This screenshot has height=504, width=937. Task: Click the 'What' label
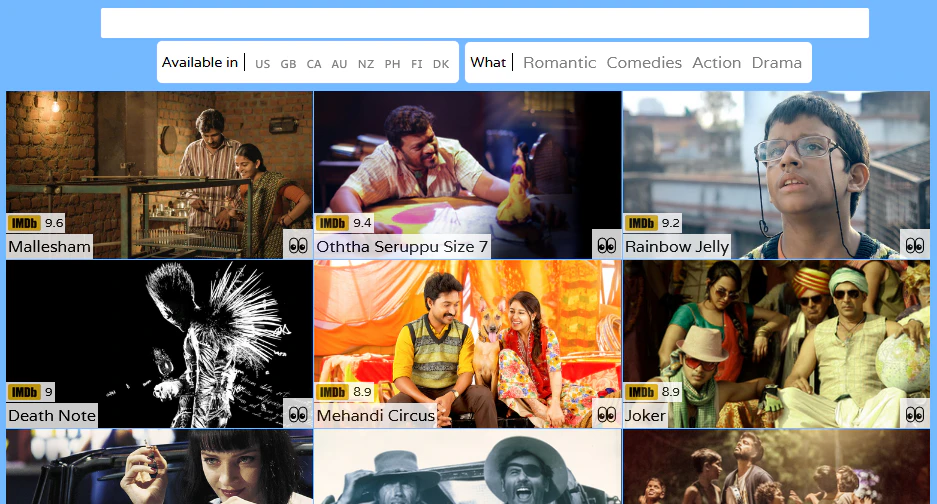coord(488,62)
